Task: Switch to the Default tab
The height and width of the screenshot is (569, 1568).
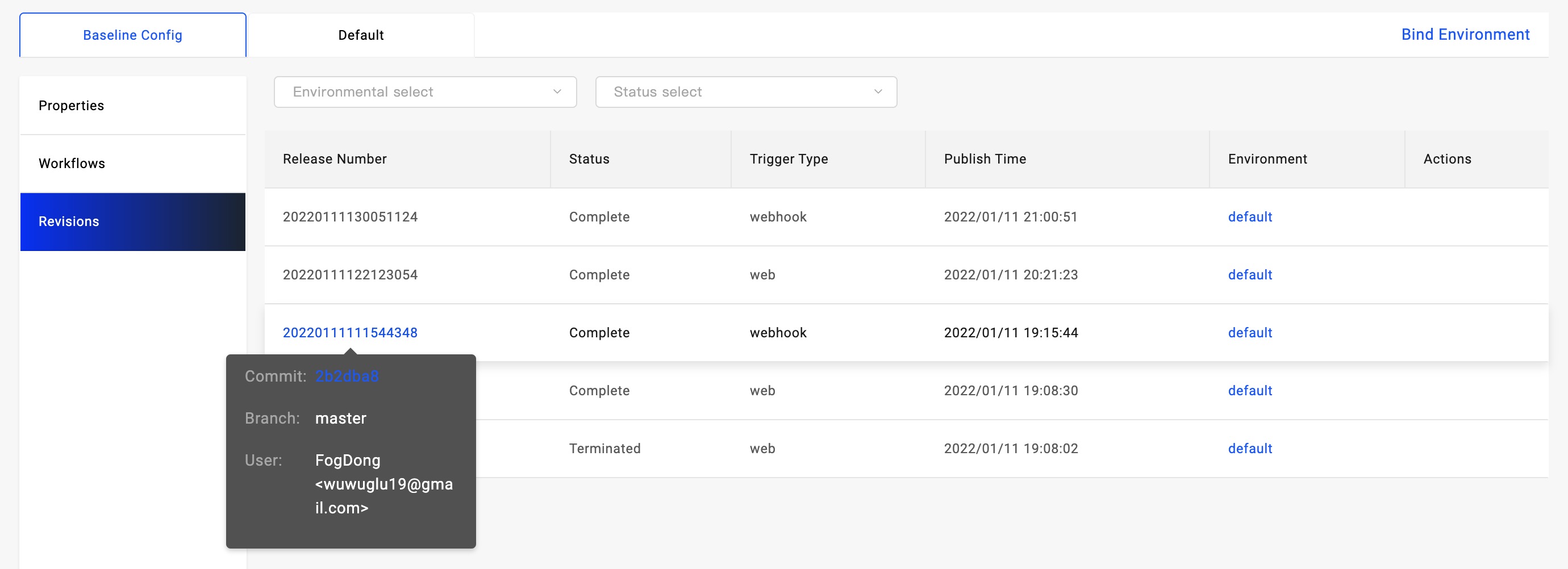Action: click(x=361, y=35)
